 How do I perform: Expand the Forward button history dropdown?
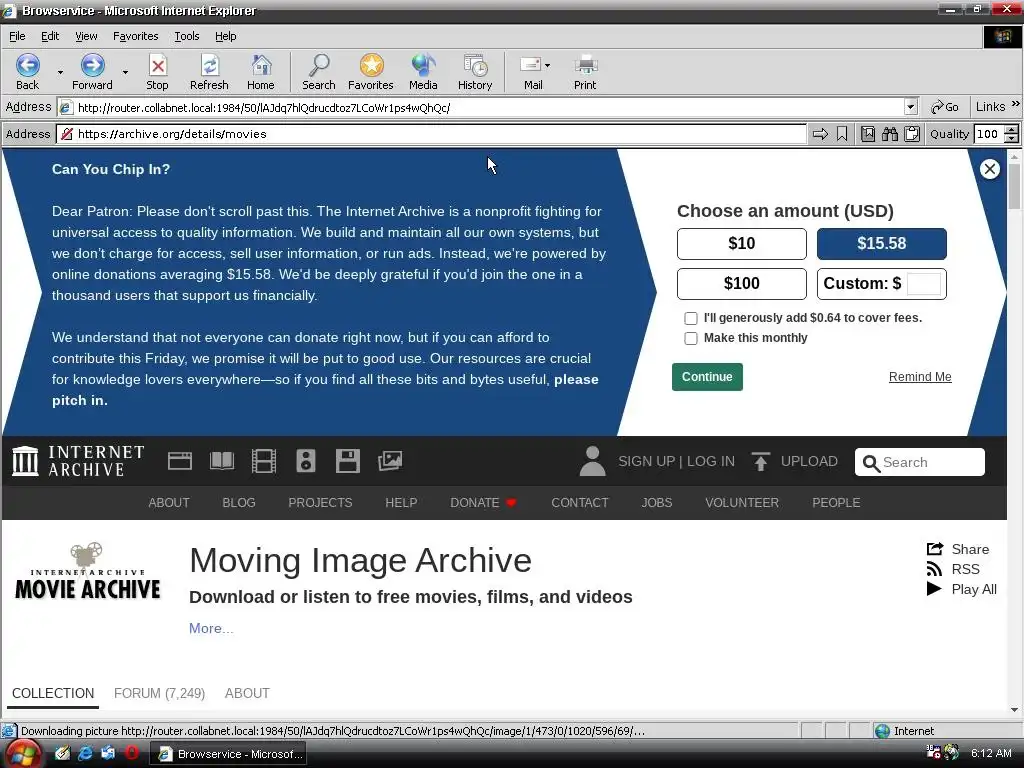[x=125, y=72]
